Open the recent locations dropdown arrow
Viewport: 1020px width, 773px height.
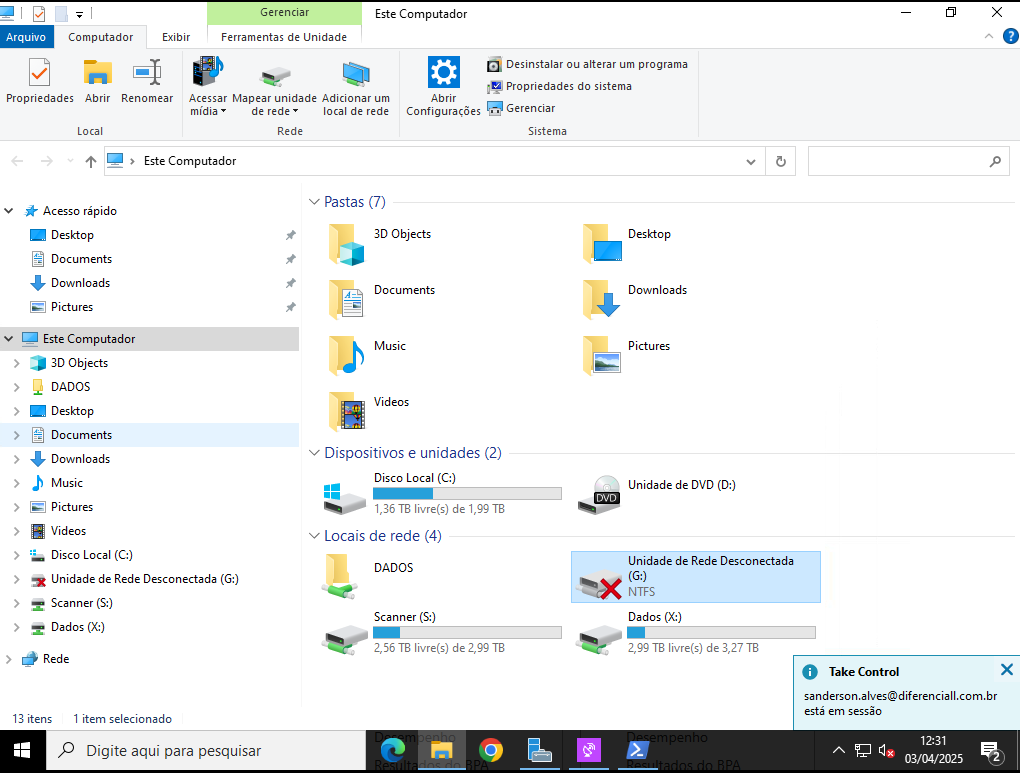(x=70, y=161)
